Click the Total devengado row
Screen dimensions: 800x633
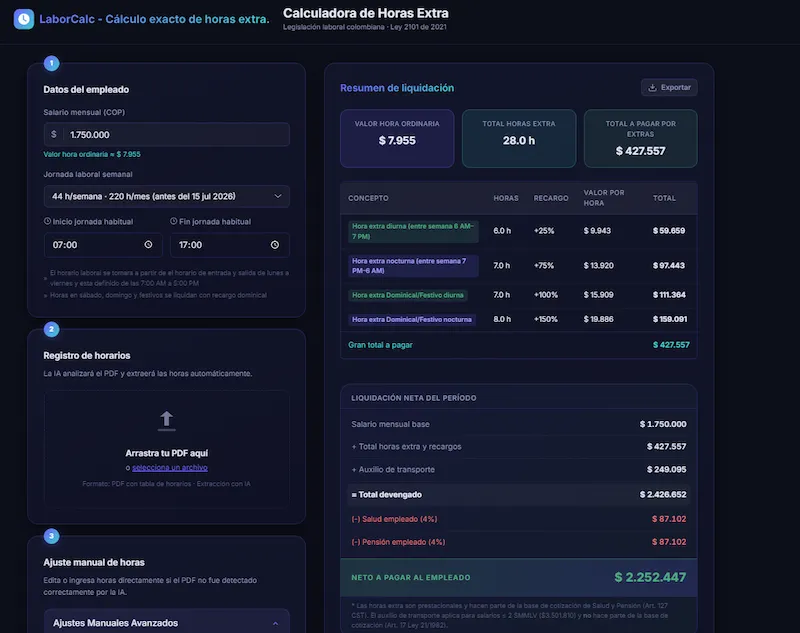[x=519, y=494]
